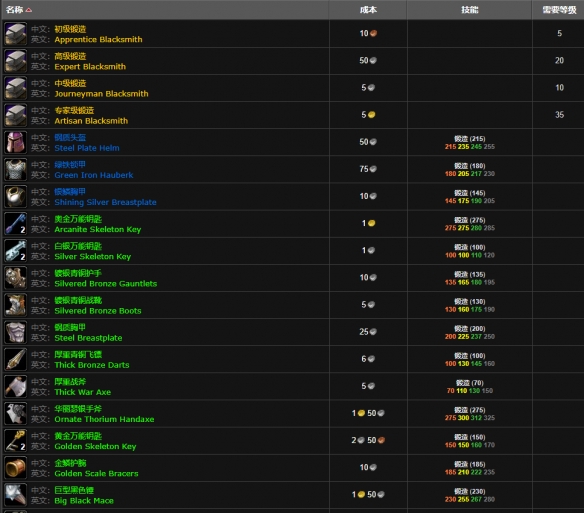Sort by the 技能 skill column header
Screen dimensions: 584x513
(x=470, y=10)
